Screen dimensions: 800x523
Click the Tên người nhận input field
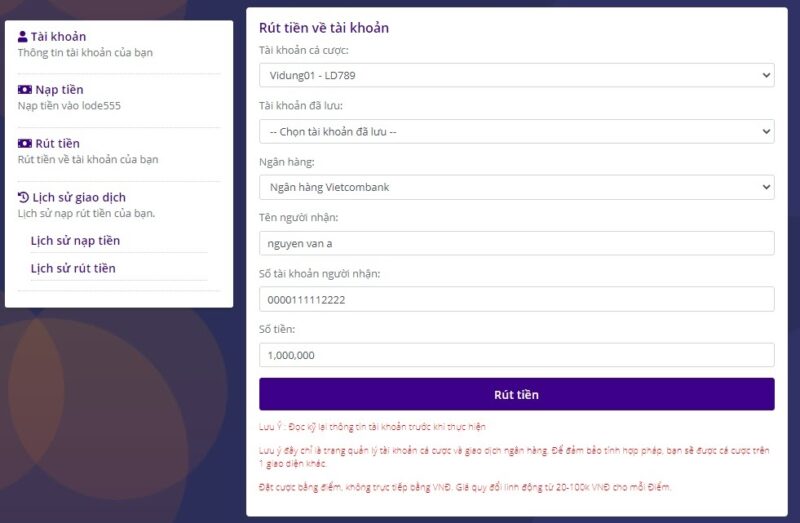pyautogui.click(x=515, y=243)
